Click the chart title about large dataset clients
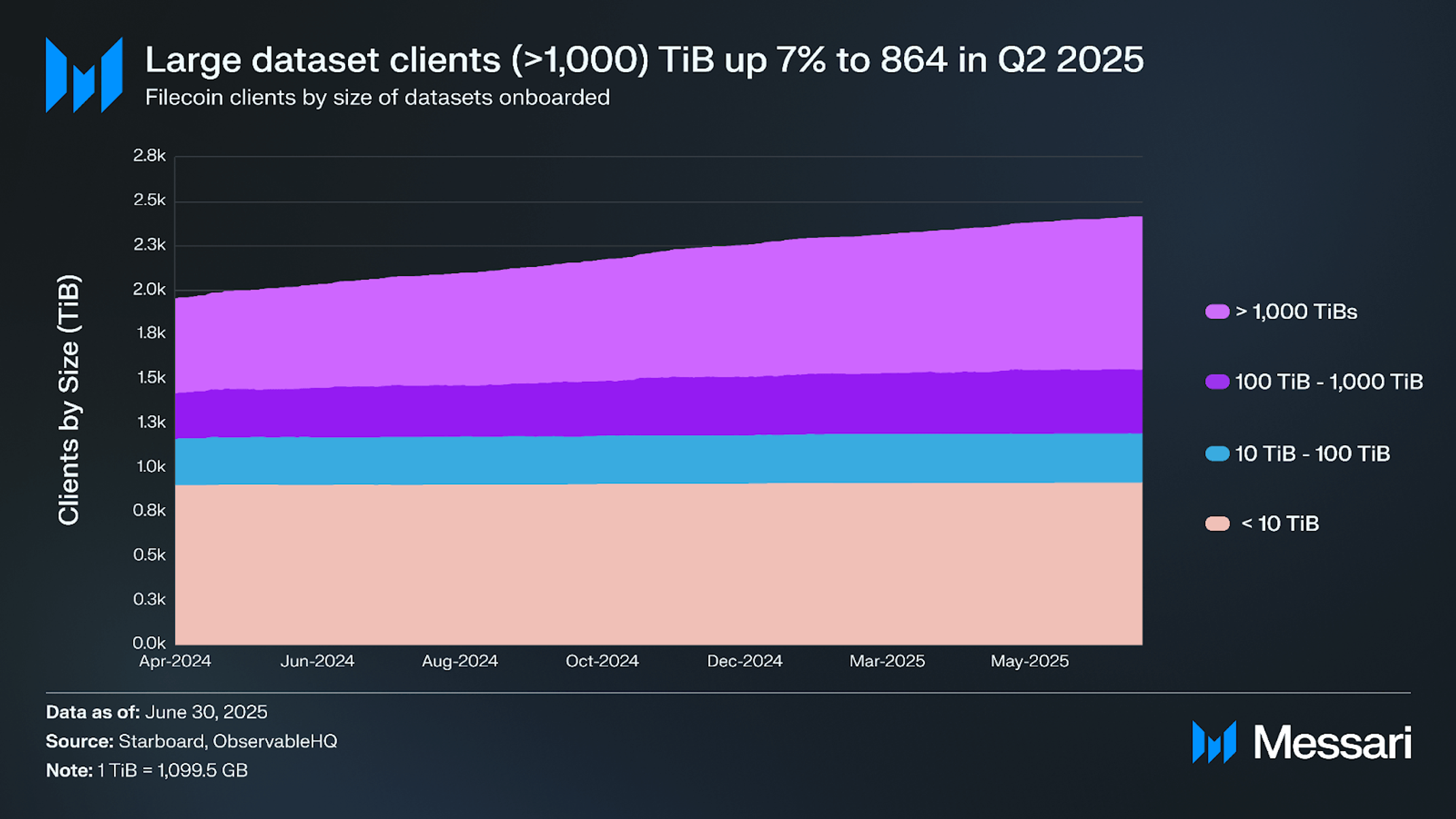The image size is (1456, 819). coord(644,60)
